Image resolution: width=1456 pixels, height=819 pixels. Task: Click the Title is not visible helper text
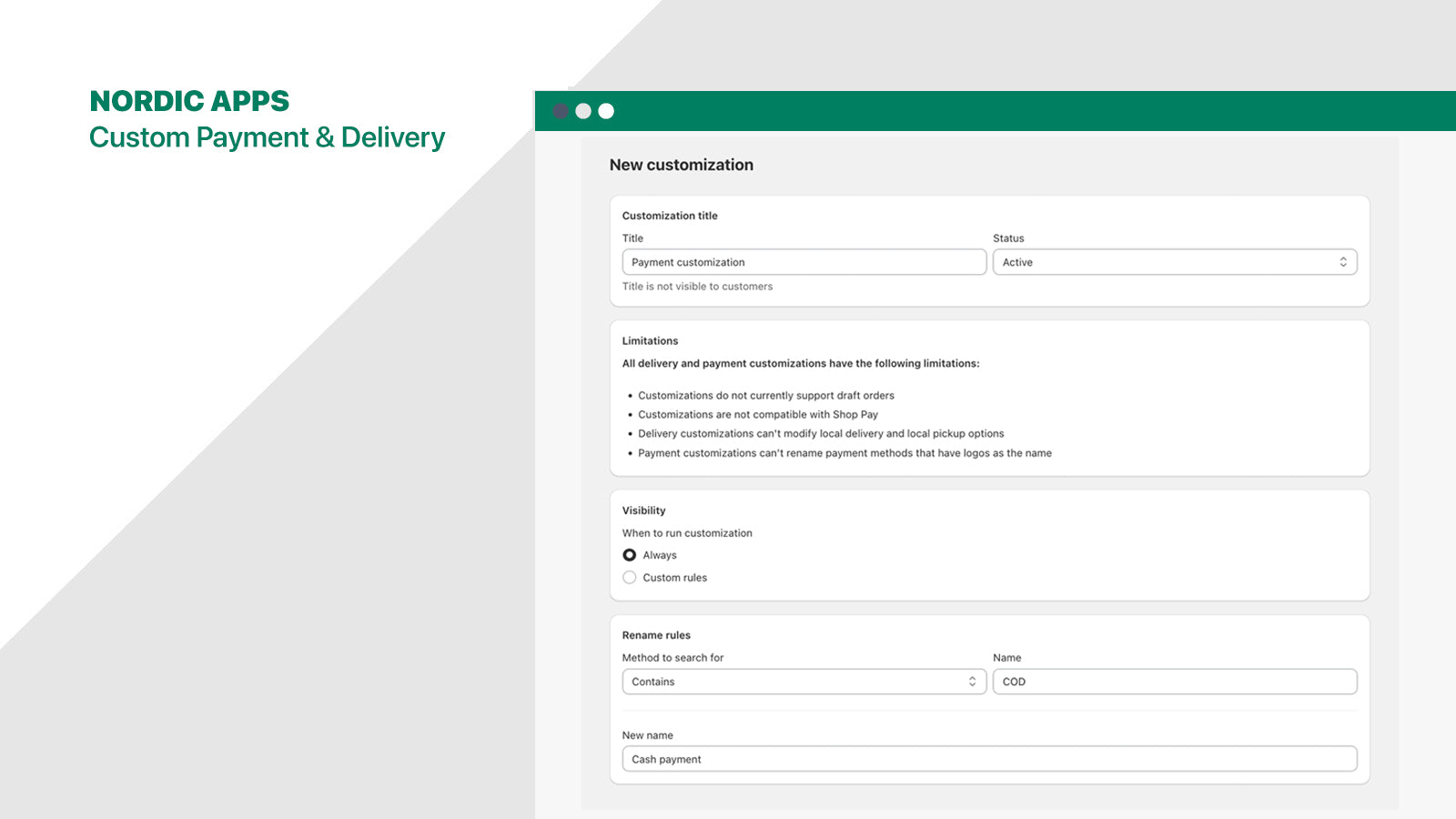pos(697,287)
